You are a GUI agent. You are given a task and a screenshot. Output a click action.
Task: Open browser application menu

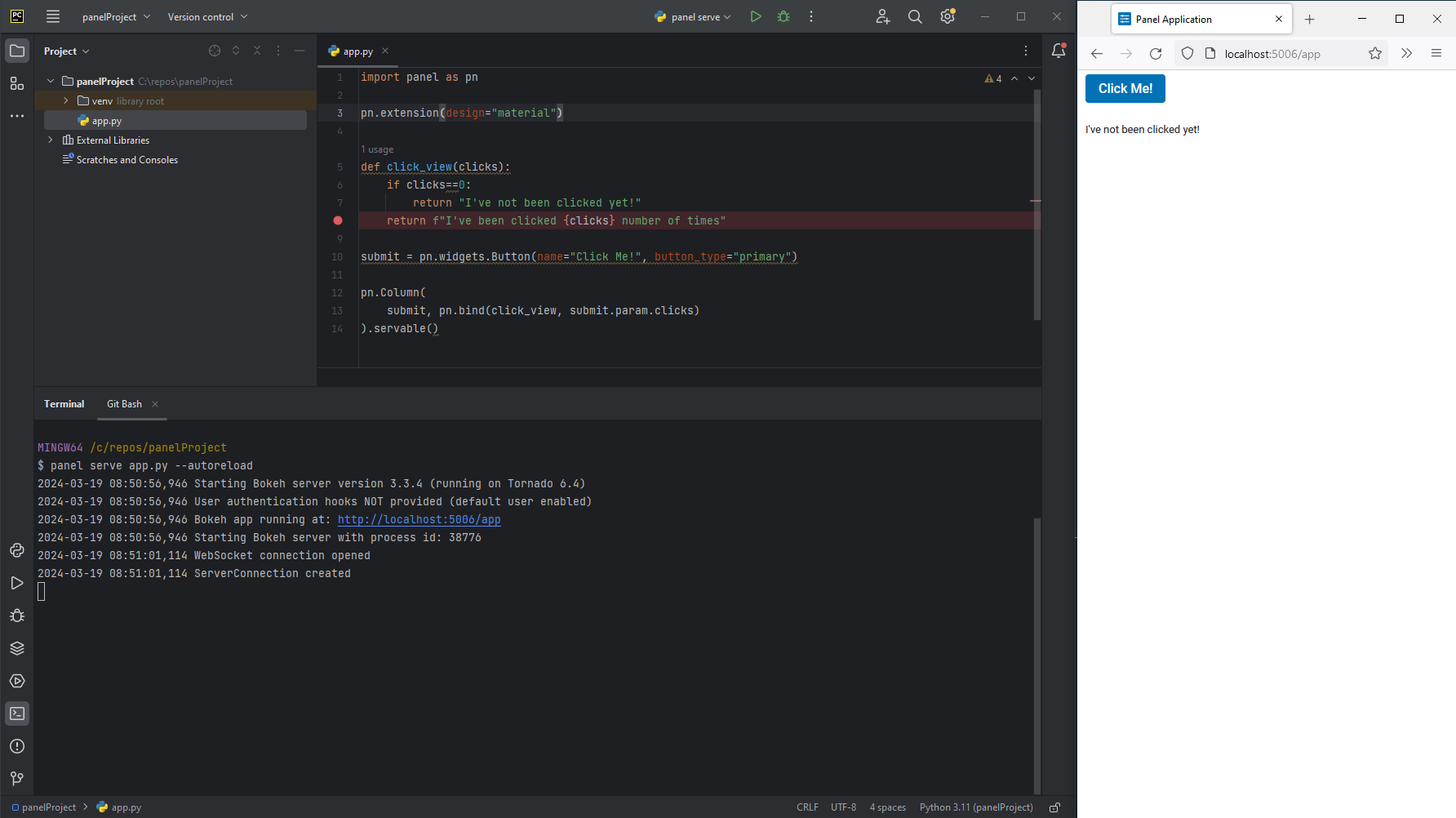tap(1436, 53)
